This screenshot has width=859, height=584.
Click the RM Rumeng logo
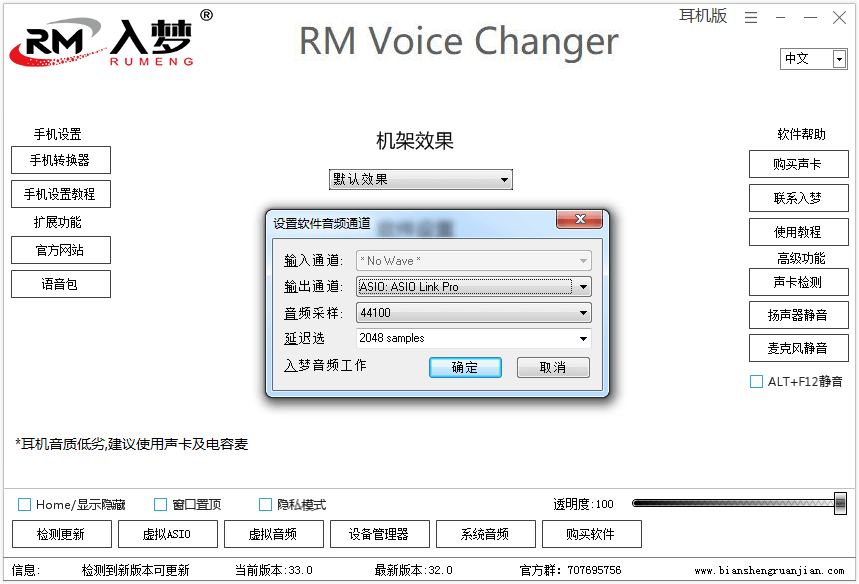click(x=111, y=41)
